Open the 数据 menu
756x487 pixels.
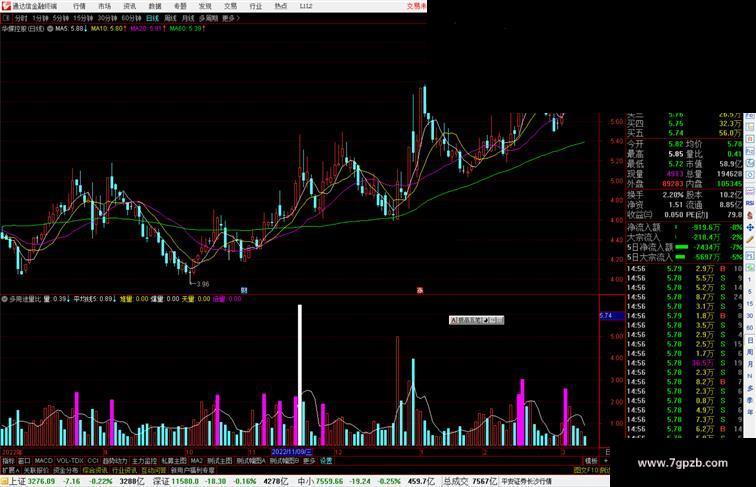click(155, 6)
